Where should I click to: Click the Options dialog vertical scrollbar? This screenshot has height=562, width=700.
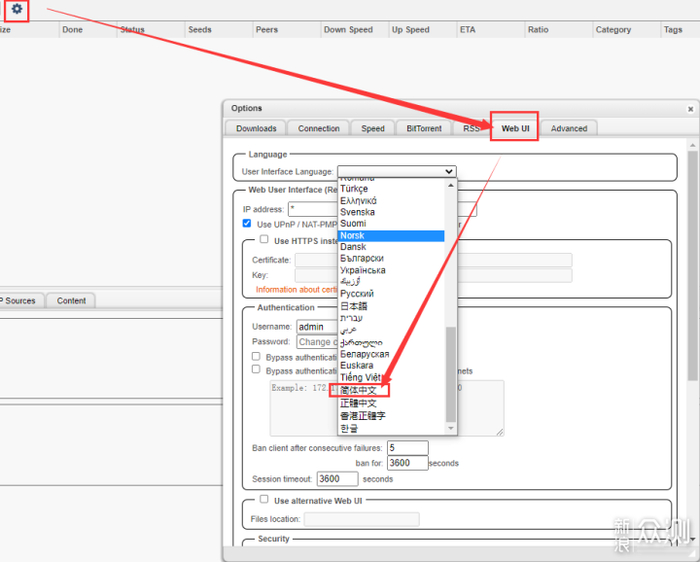(x=692, y=266)
